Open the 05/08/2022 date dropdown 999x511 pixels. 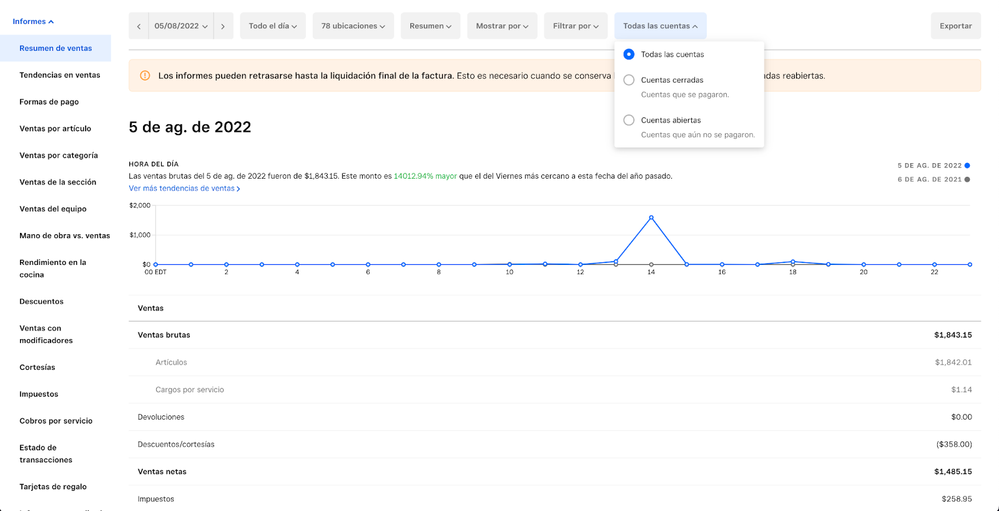pyautogui.click(x=180, y=26)
